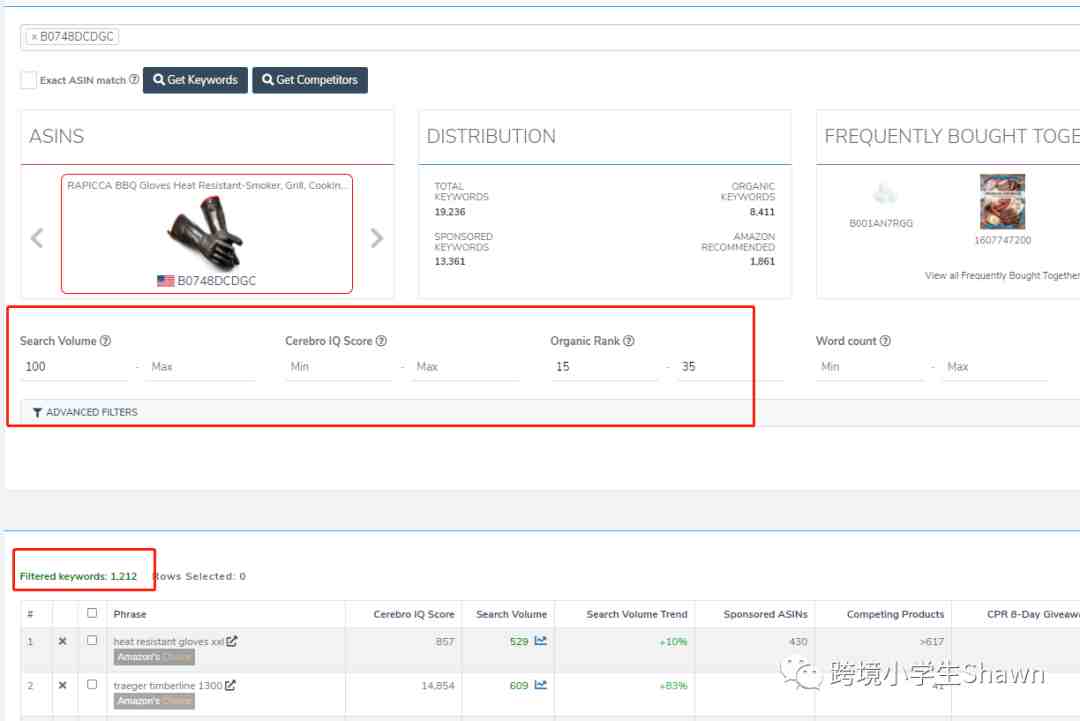Sort the table by Phrase column

[130, 614]
